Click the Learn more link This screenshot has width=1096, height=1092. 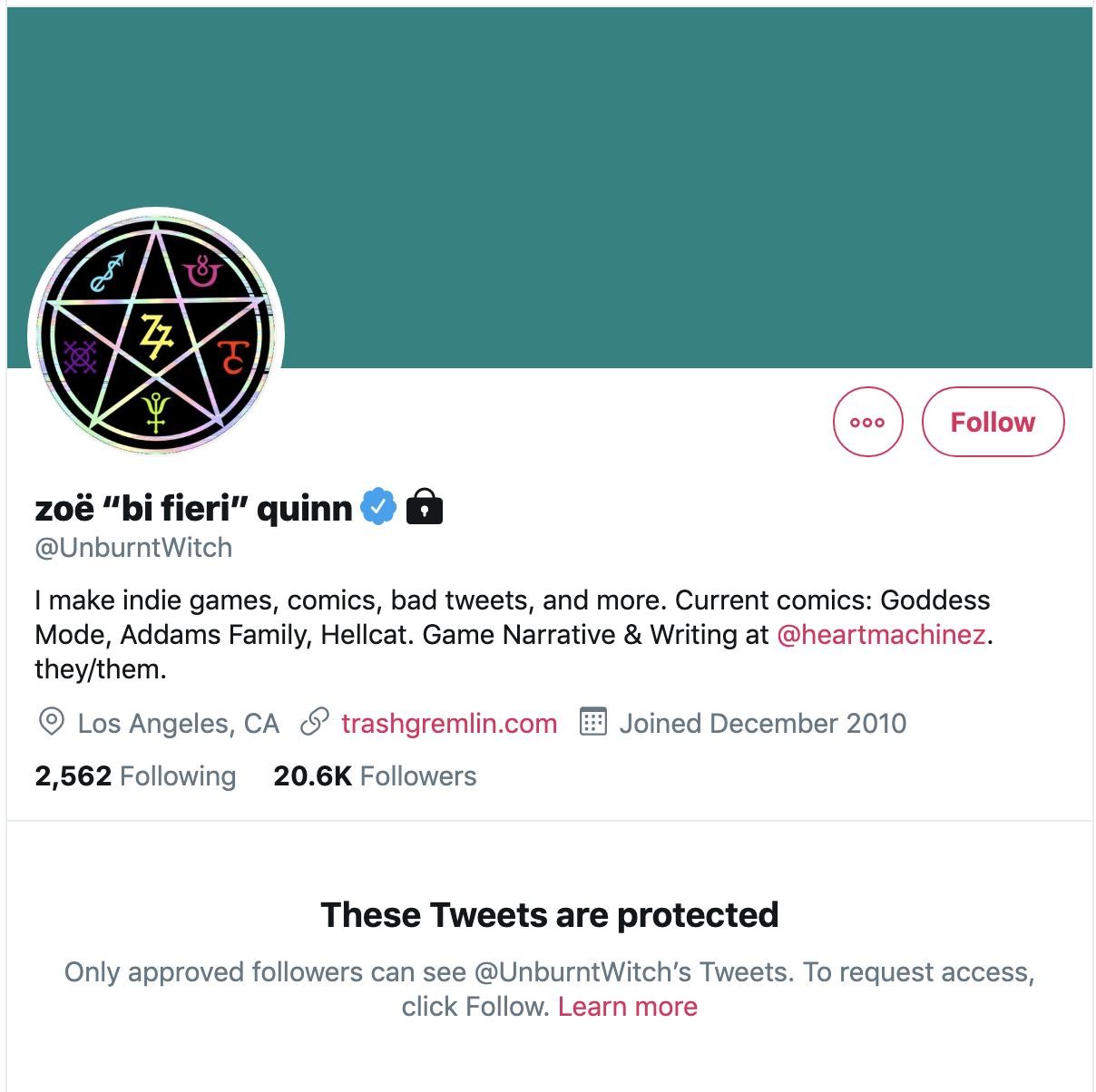click(628, 1007)
